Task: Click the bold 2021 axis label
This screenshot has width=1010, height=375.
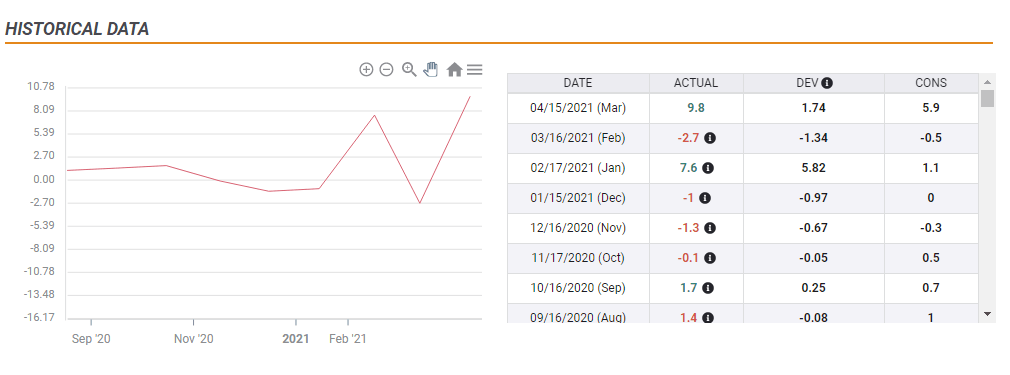Action: (x=296, y=339)
